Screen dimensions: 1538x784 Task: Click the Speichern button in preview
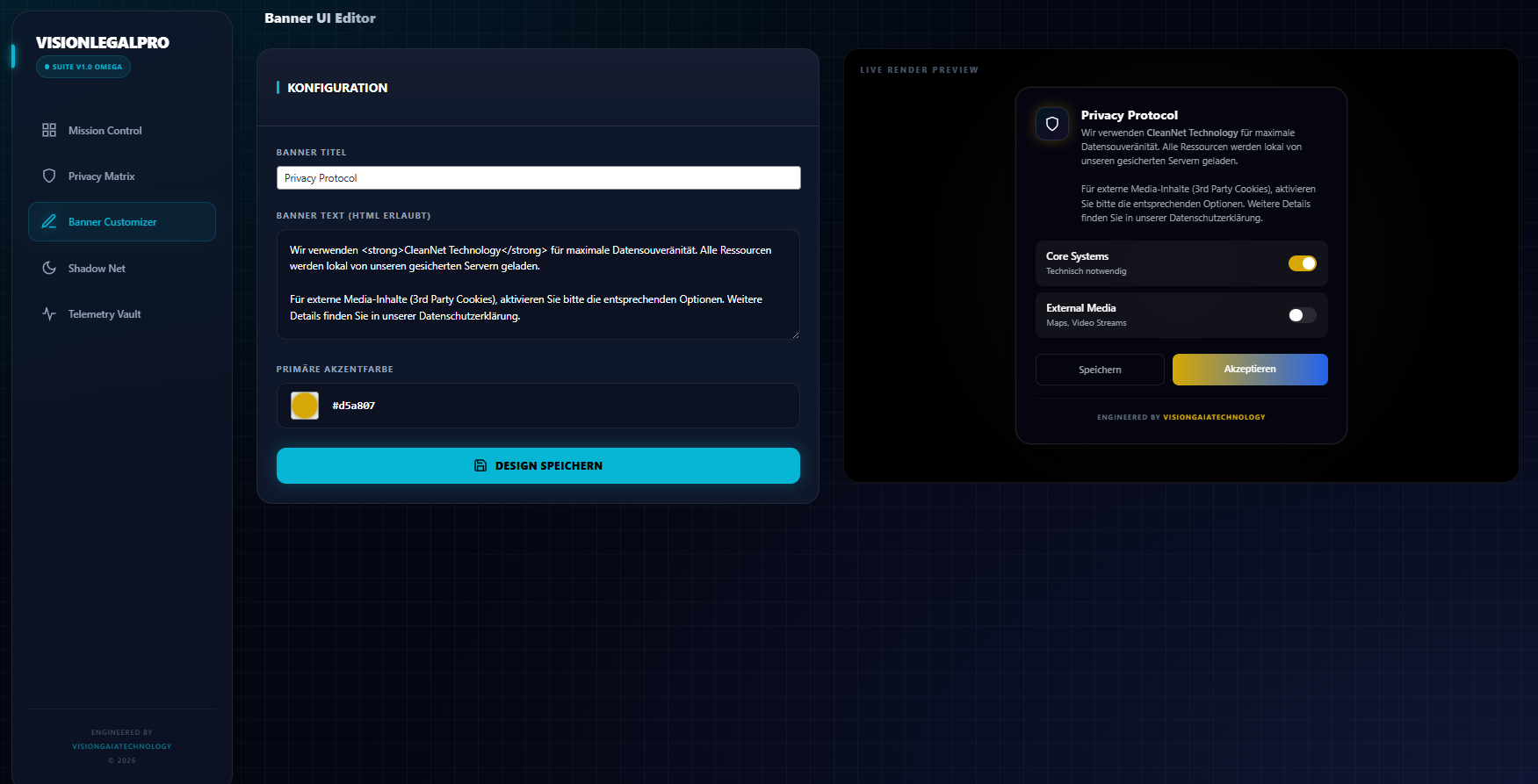click(x=1100, y=370)
